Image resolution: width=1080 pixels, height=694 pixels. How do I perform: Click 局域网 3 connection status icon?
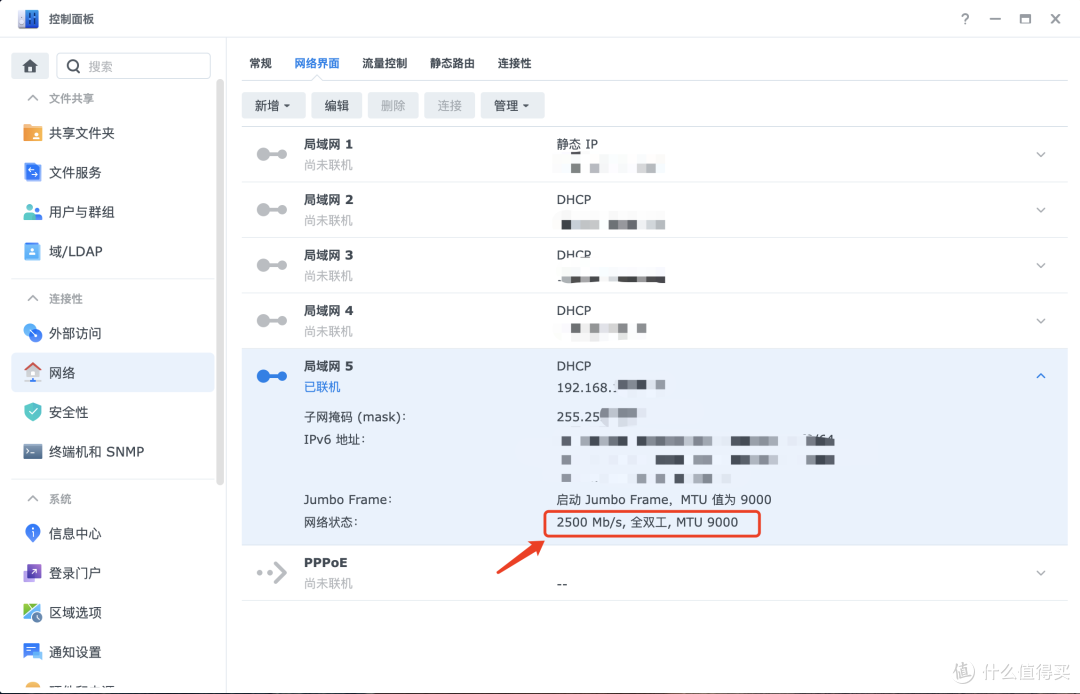[x=272, y=265]
